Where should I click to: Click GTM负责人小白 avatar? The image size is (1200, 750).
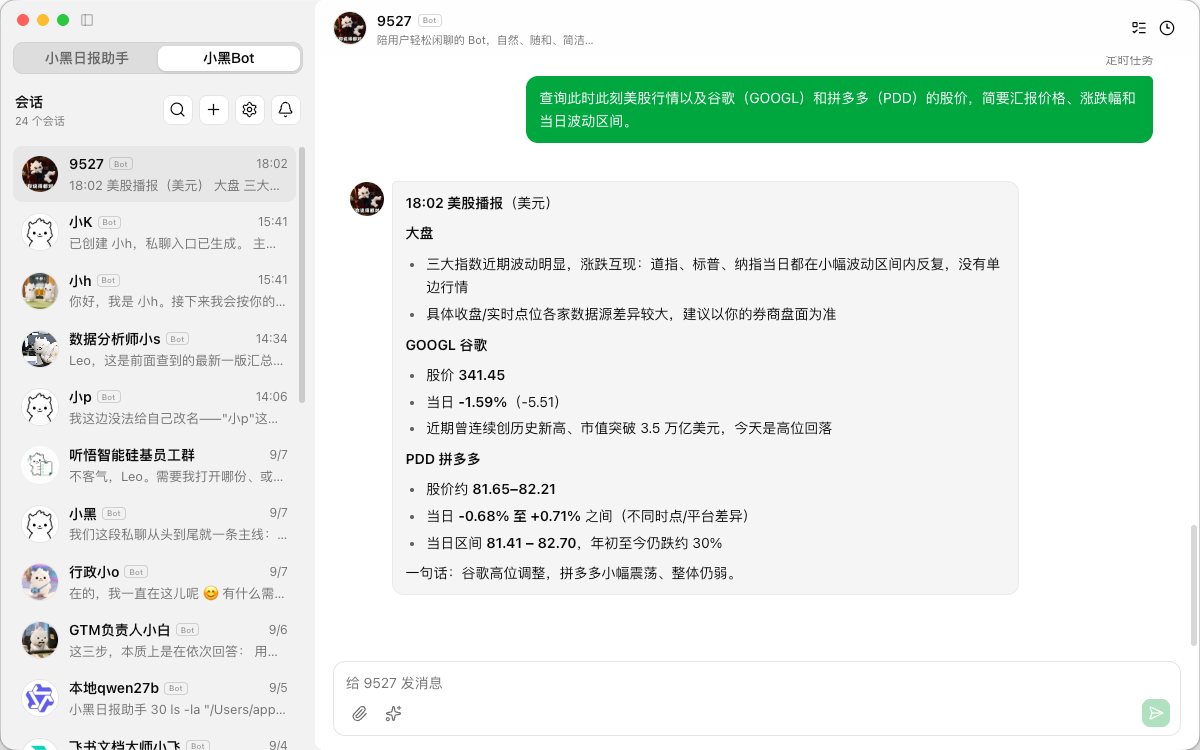40,640
